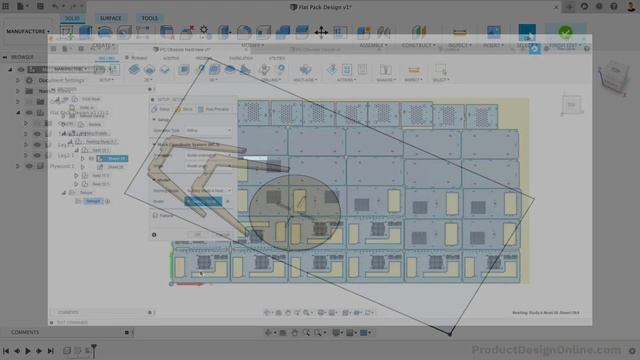This screenshot has height=360, width=640.
Task: Open the INSERT dropdown in back window
Action: coord(493,45)
